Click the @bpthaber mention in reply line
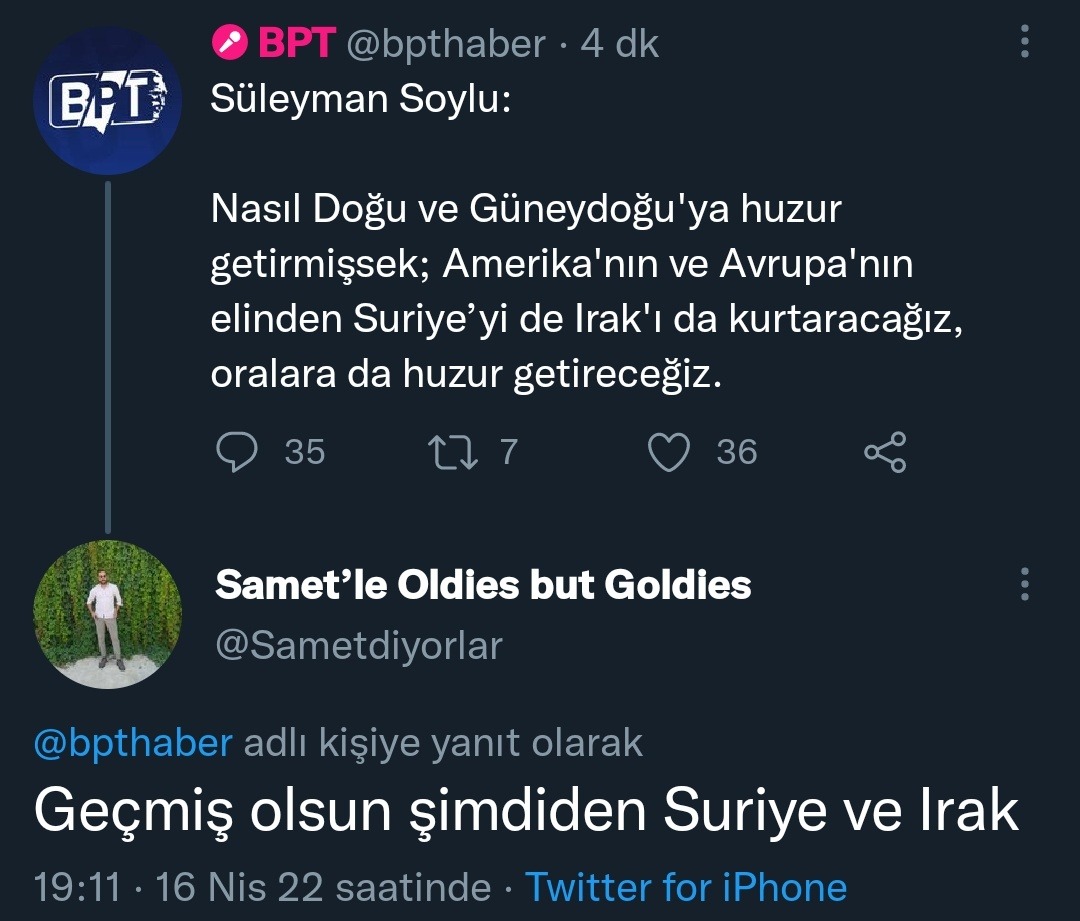Viewport: 1080px width, 921px height. pyautogui.click(x=133, y=743)
